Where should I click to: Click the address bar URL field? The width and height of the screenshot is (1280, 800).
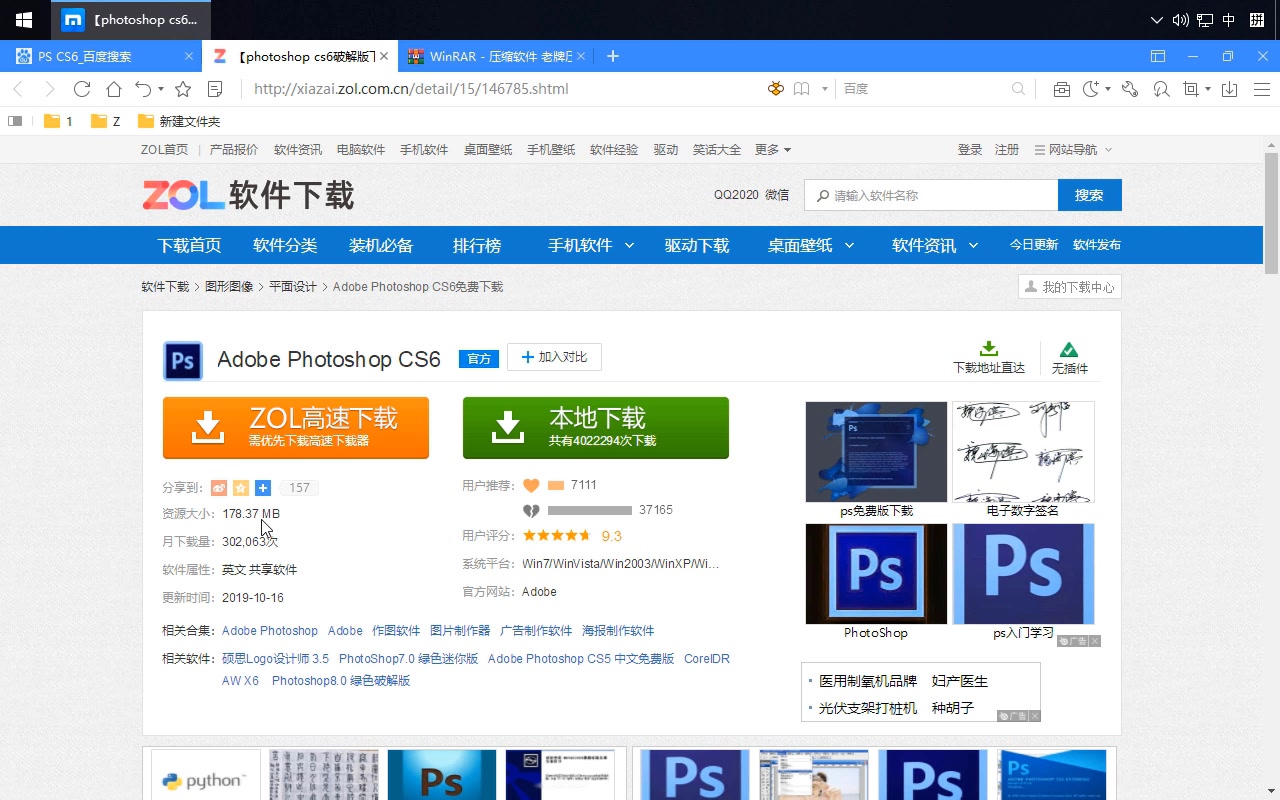(x=500, y=89)
